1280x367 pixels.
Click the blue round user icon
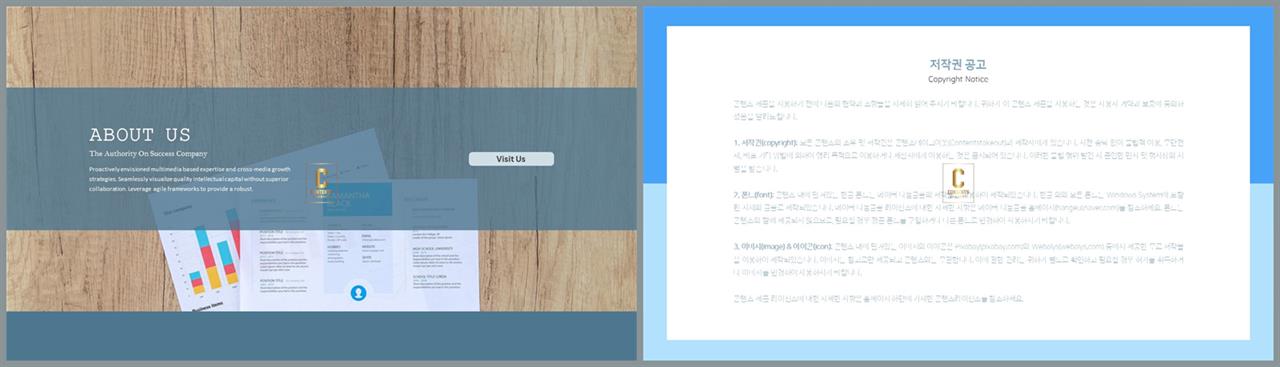pos(359,293)
